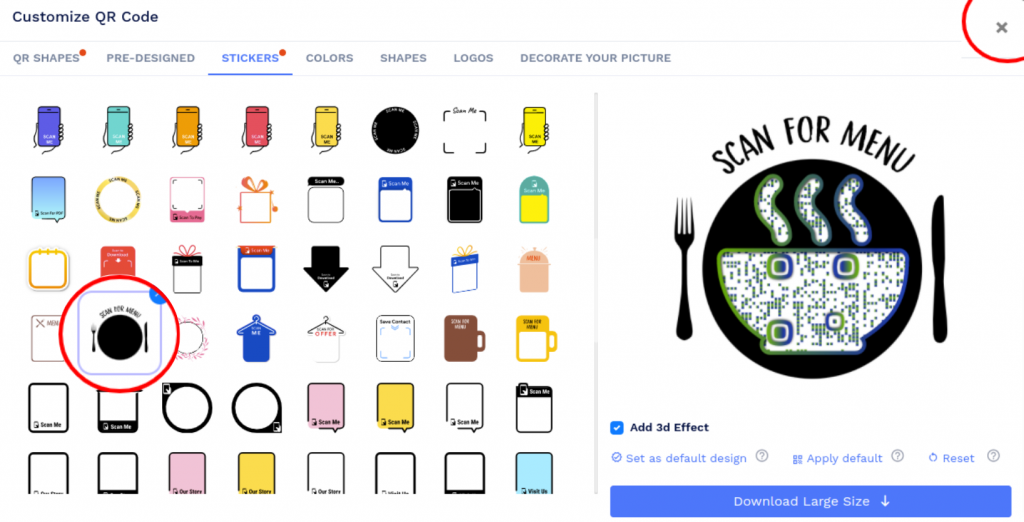
Task: Switch to the COLORS tab
Action: coord(329,58)
